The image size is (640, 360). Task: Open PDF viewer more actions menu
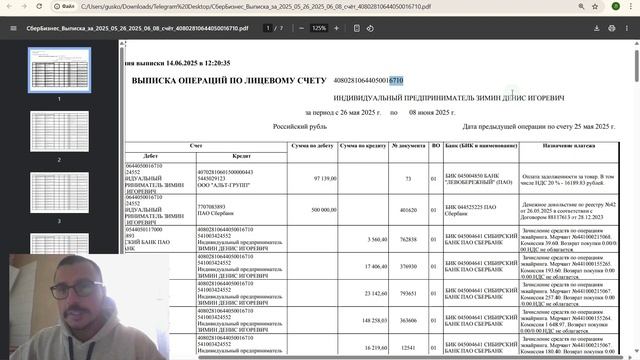tap(627, 28)
